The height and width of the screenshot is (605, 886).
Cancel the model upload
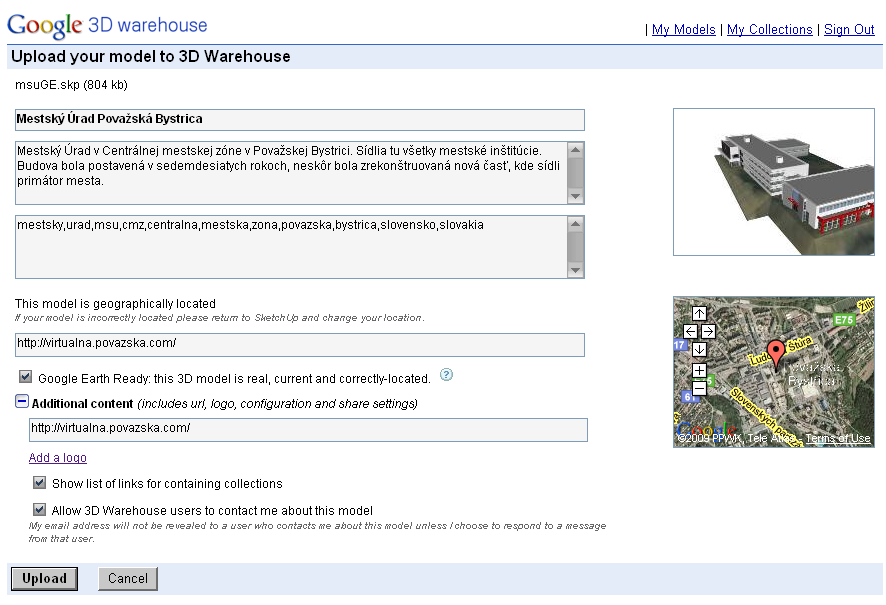[x=128, y=579]
